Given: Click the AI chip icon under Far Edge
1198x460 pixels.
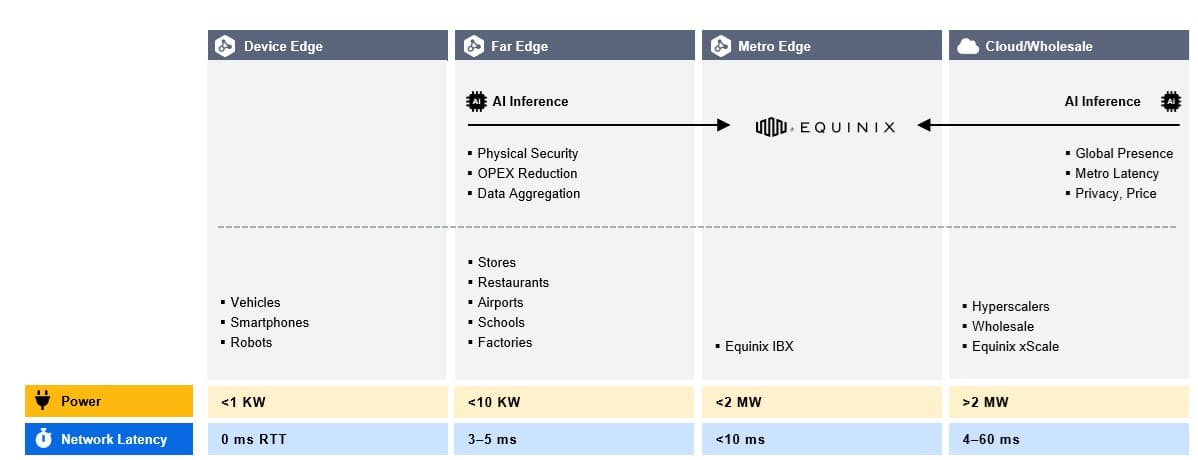Looking at the screenshot, I should [x=476, y=101].
